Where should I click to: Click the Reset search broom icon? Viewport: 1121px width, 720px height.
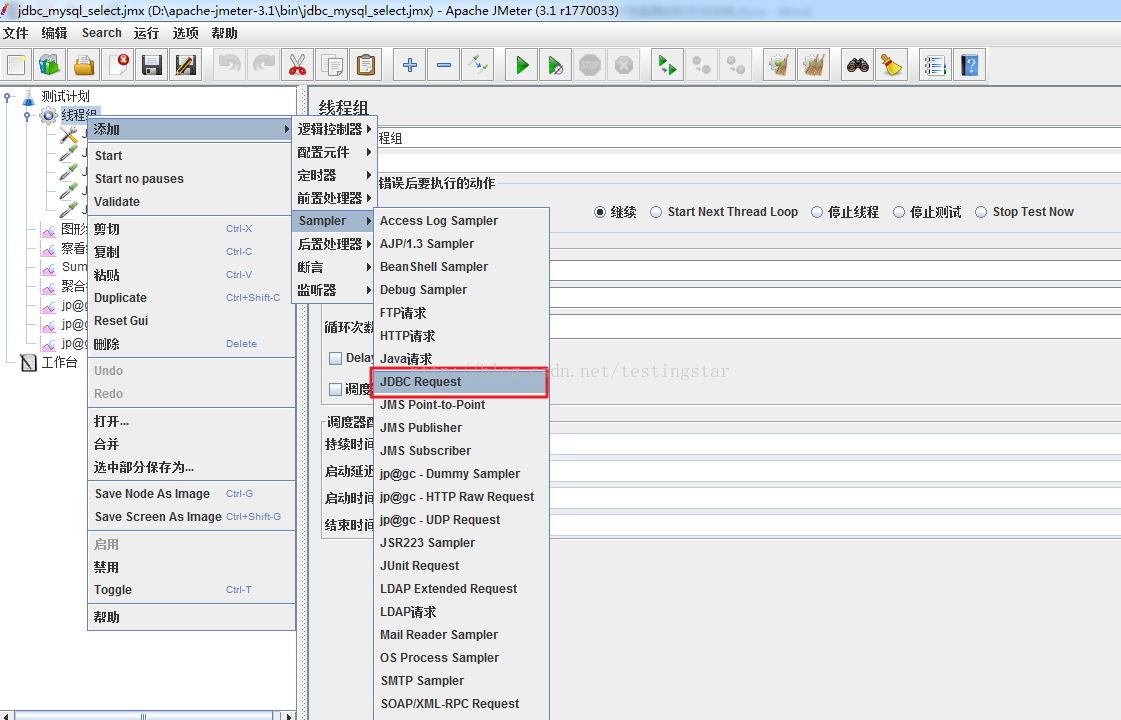click(892, 65)
